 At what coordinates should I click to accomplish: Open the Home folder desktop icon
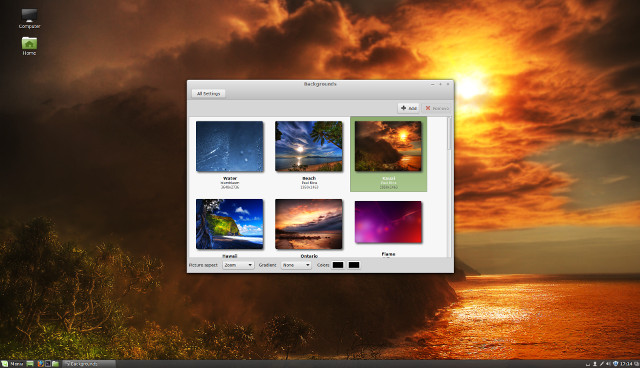point(29,46)
